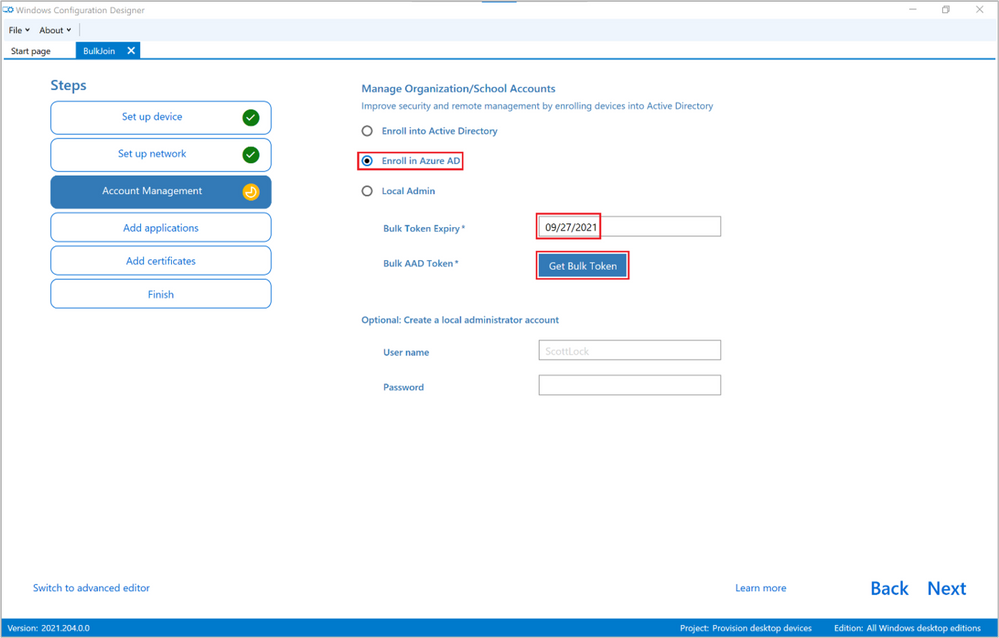Click the Windows Configuration Designer app icon
The height and width of the screenshot is (638, 999).
click(x=8, y=10)
